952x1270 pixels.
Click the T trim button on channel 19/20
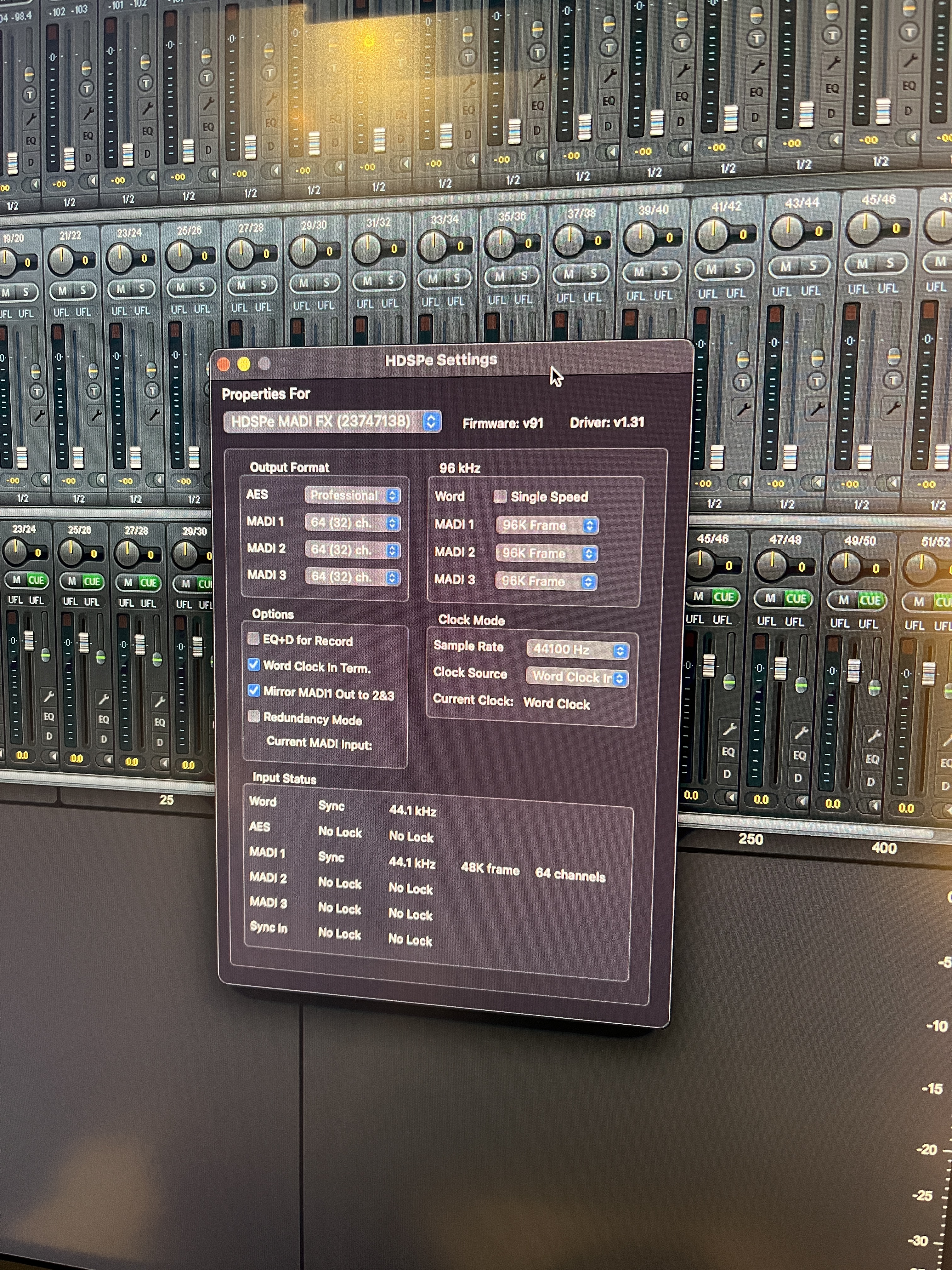37,392
